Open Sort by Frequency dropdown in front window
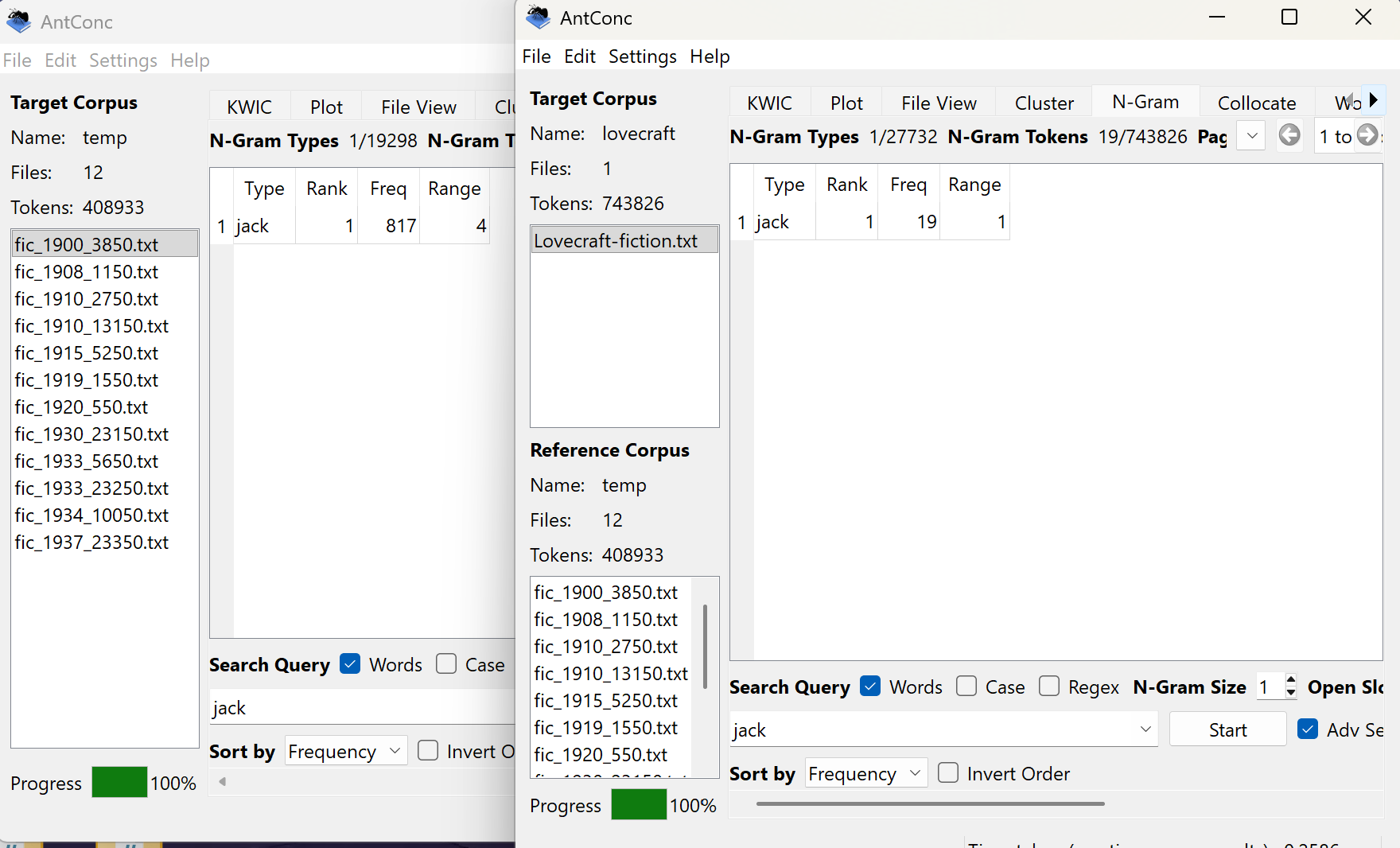This screenshot has width=1400, height=848. tap(865, 773)
